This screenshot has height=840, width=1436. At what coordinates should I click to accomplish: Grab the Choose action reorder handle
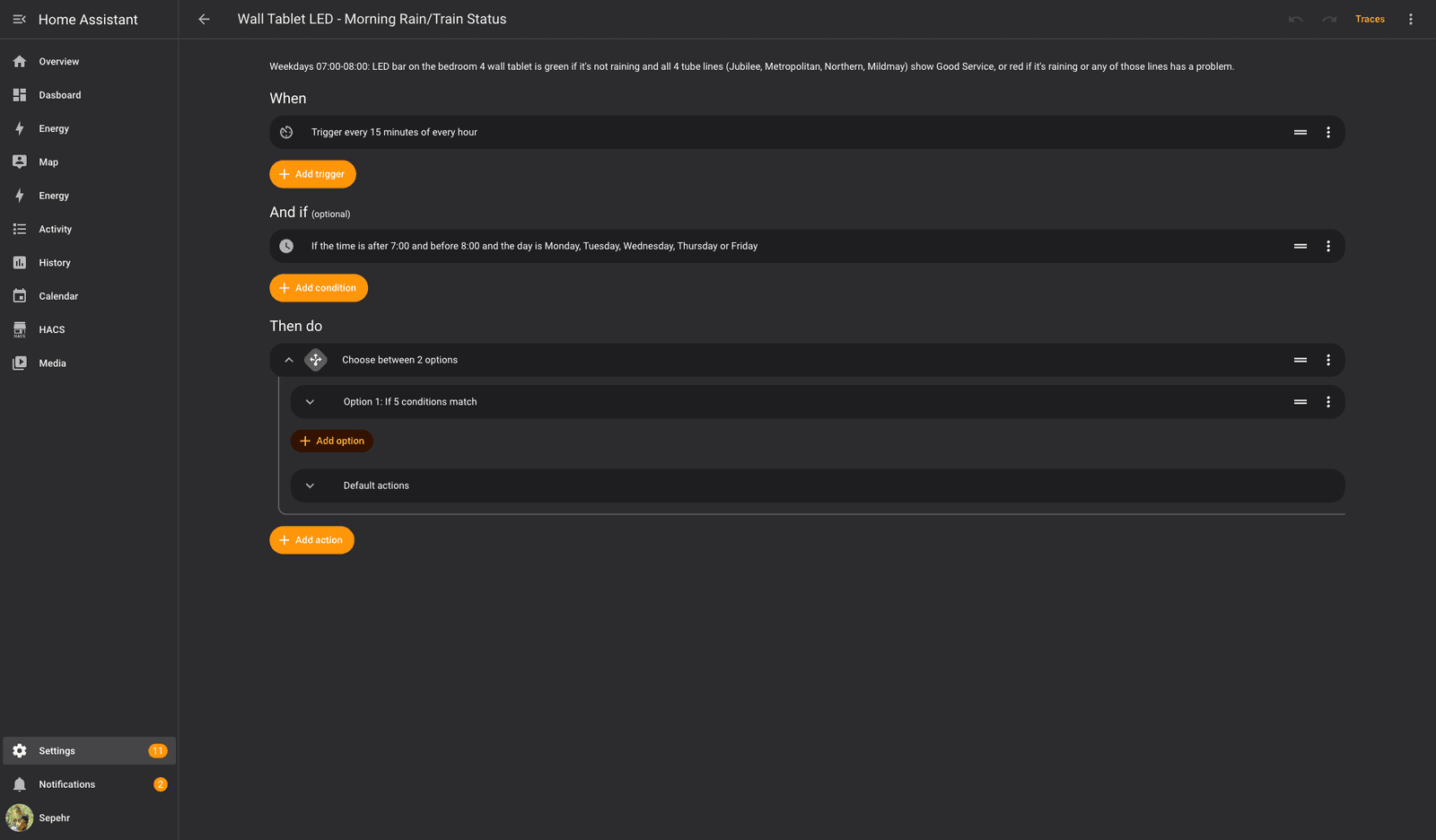pos(1300,360)
